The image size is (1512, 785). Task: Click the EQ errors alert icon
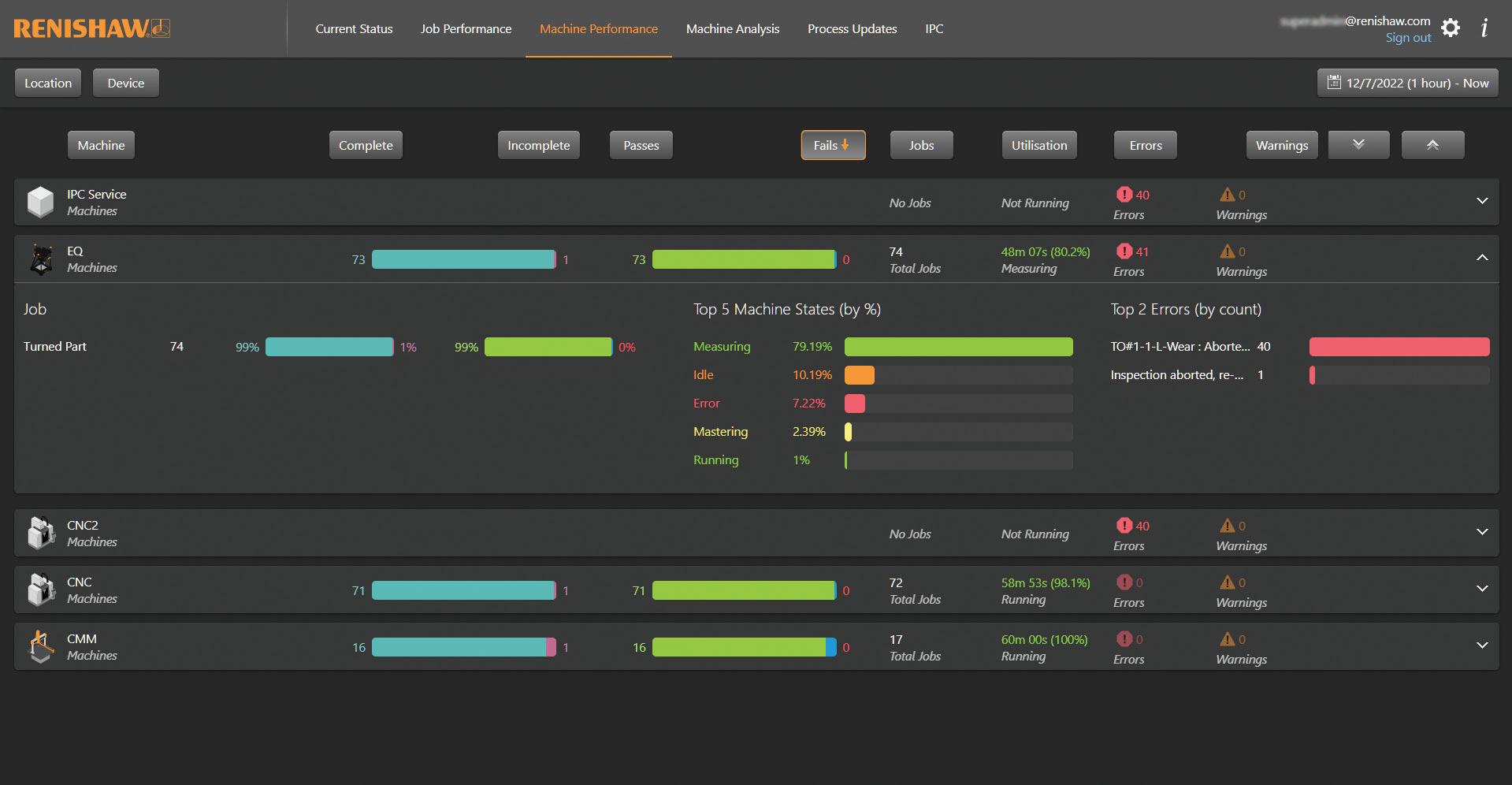pos(1124,251)
